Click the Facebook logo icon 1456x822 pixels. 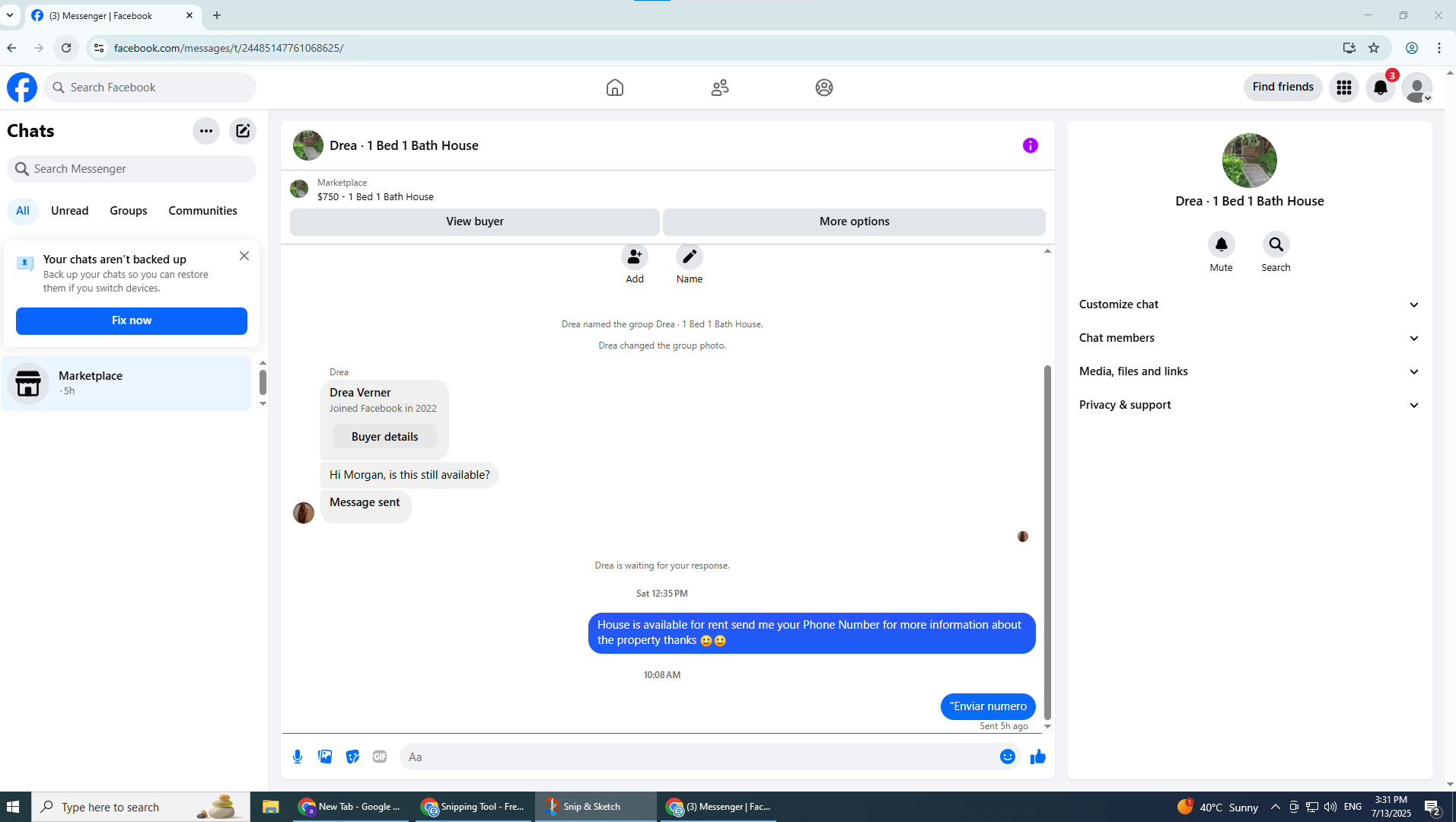[x=22, y=88]
